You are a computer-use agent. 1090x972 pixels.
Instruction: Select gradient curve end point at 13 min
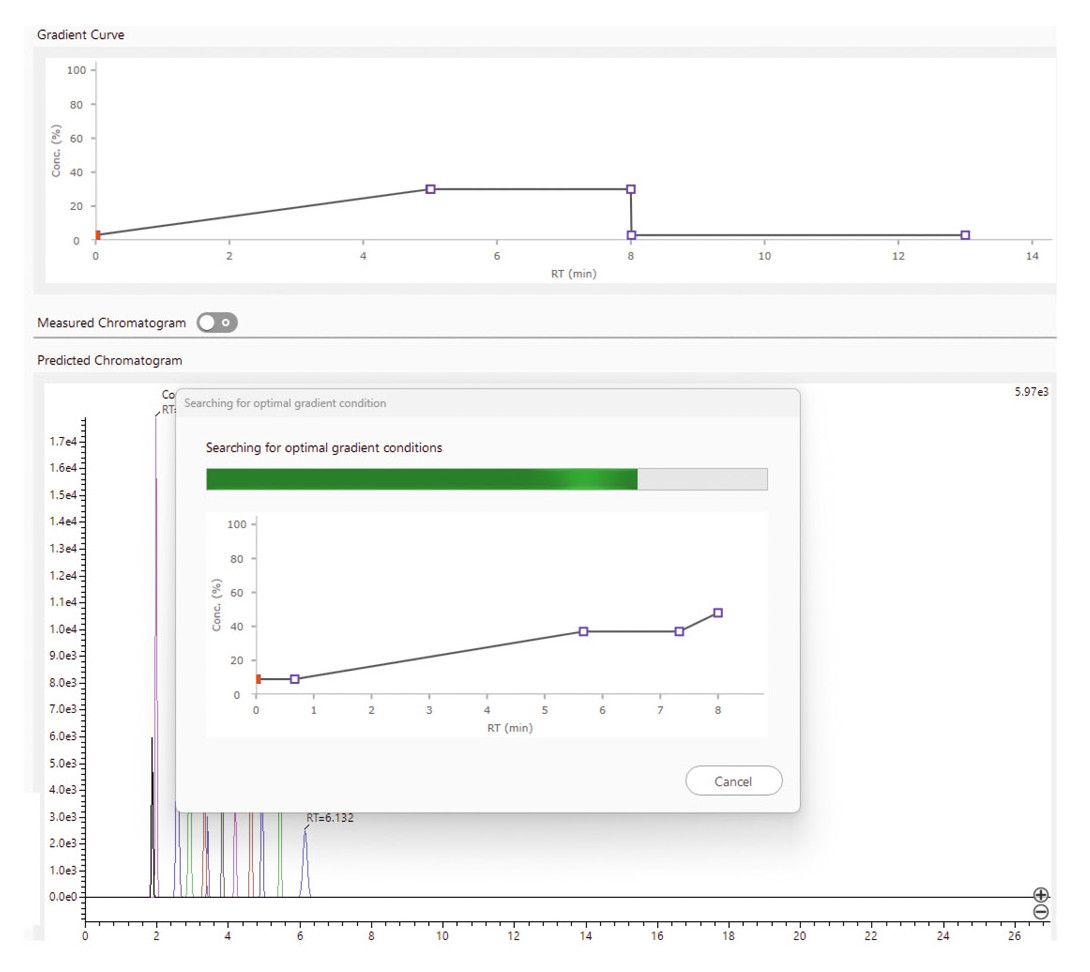(x=965, y=235)
